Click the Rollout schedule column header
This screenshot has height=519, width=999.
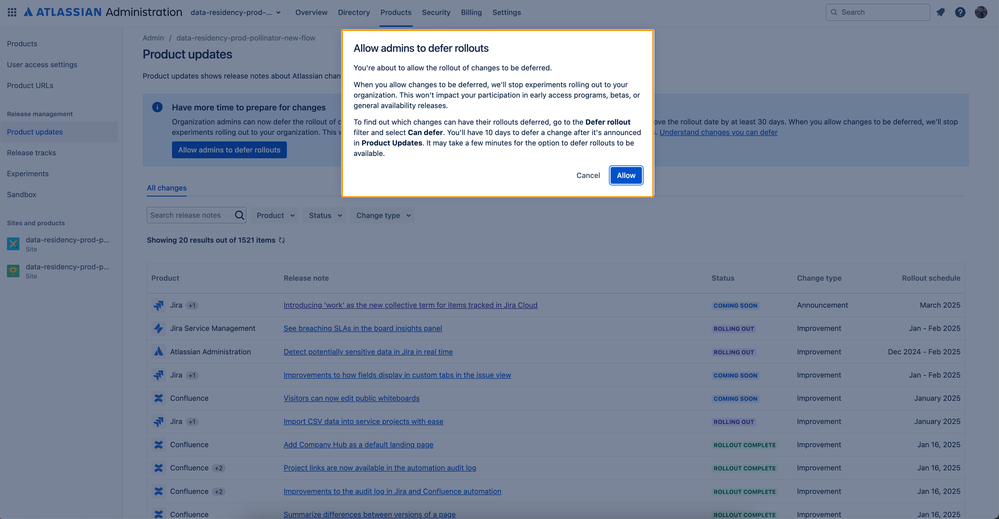[931, 278]
